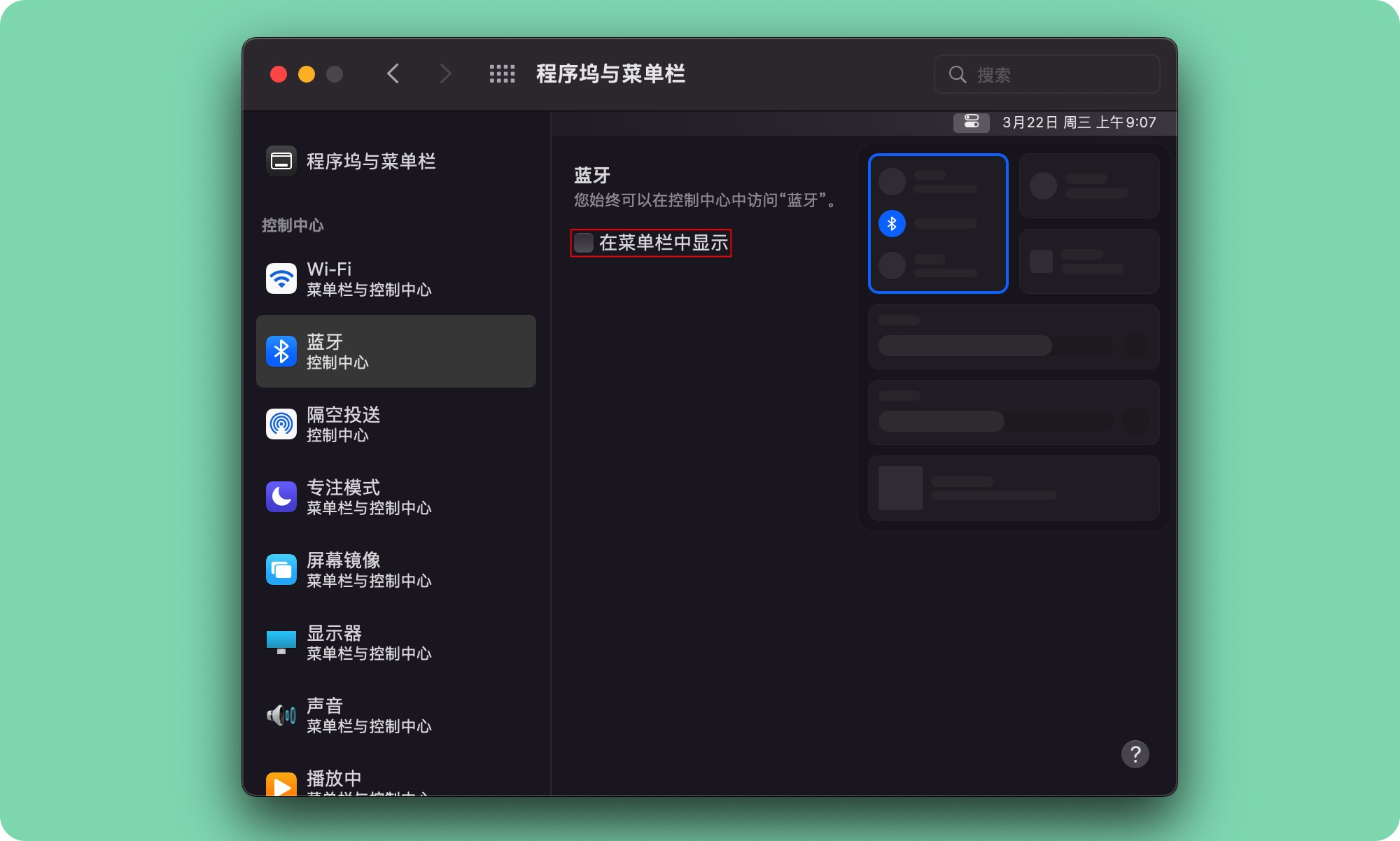Click the Control Center icon in preview menu bar

pyautogui.click(x=971, y=122)
